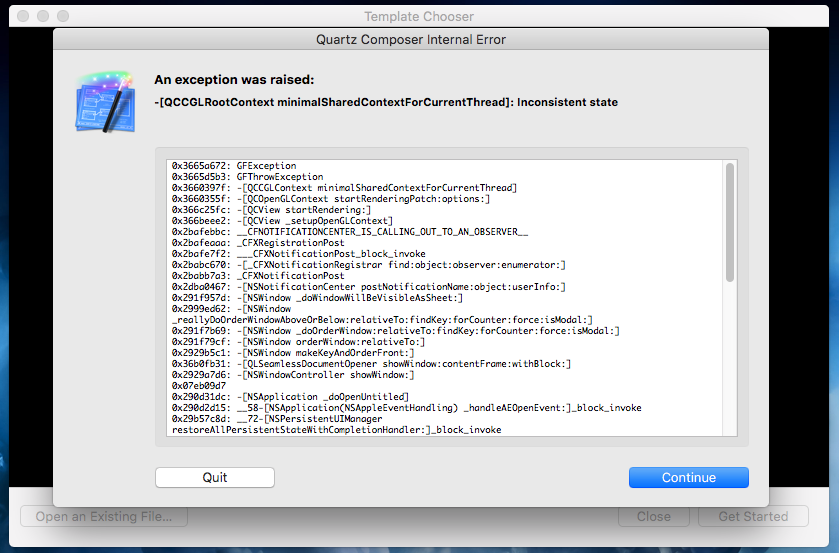
Task: Click the '0x07eb09d7' address line
Action: 199,386
